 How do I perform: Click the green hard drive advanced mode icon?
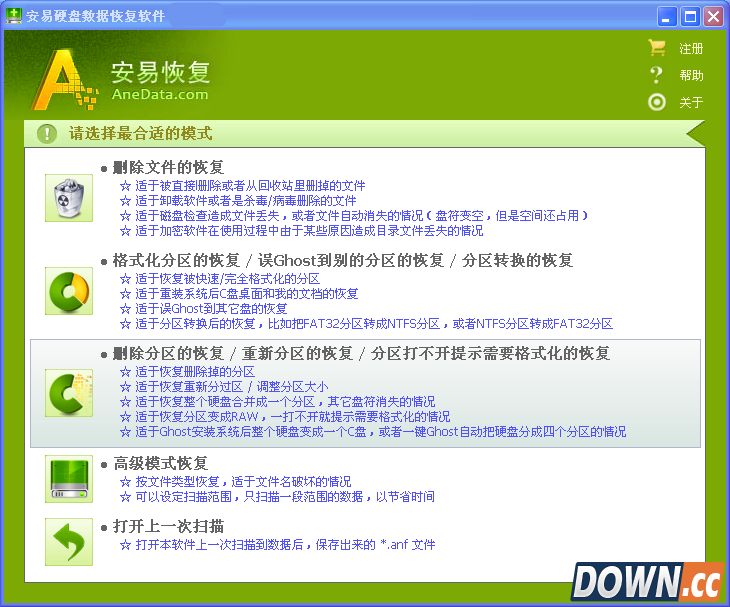coord(69,479)
